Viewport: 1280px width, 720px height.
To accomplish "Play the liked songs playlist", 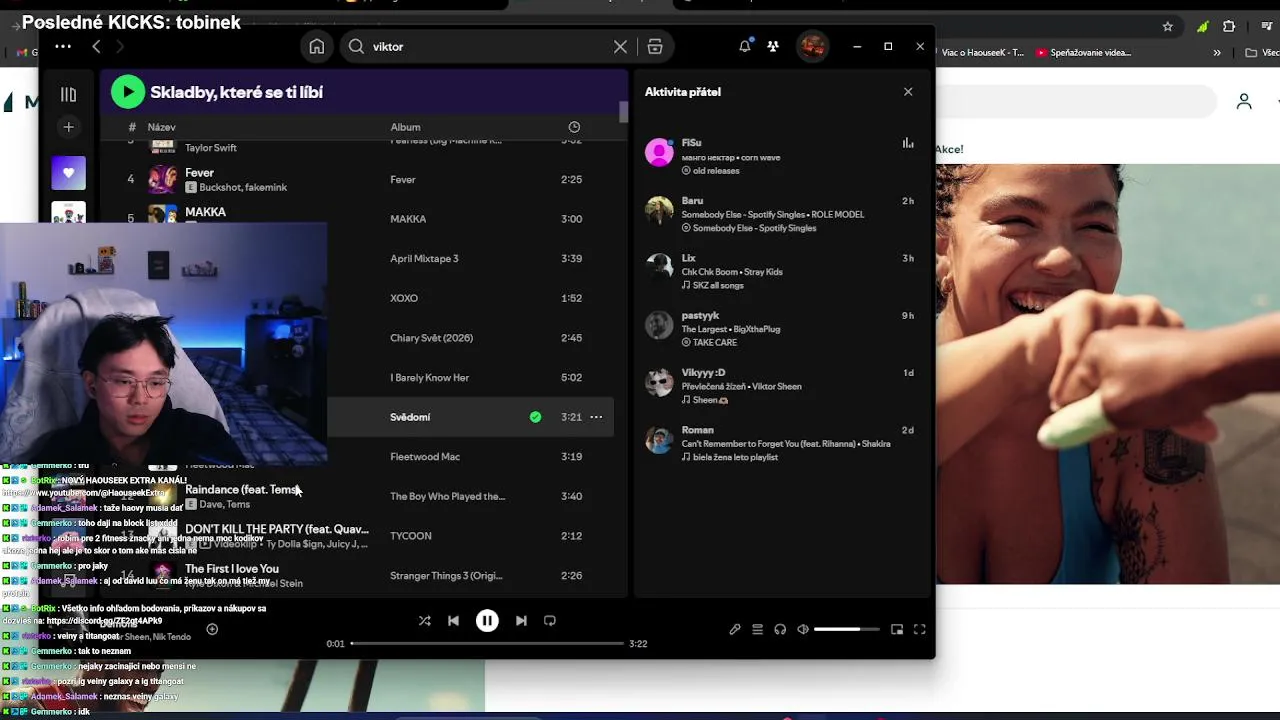I will click(127, 92).
